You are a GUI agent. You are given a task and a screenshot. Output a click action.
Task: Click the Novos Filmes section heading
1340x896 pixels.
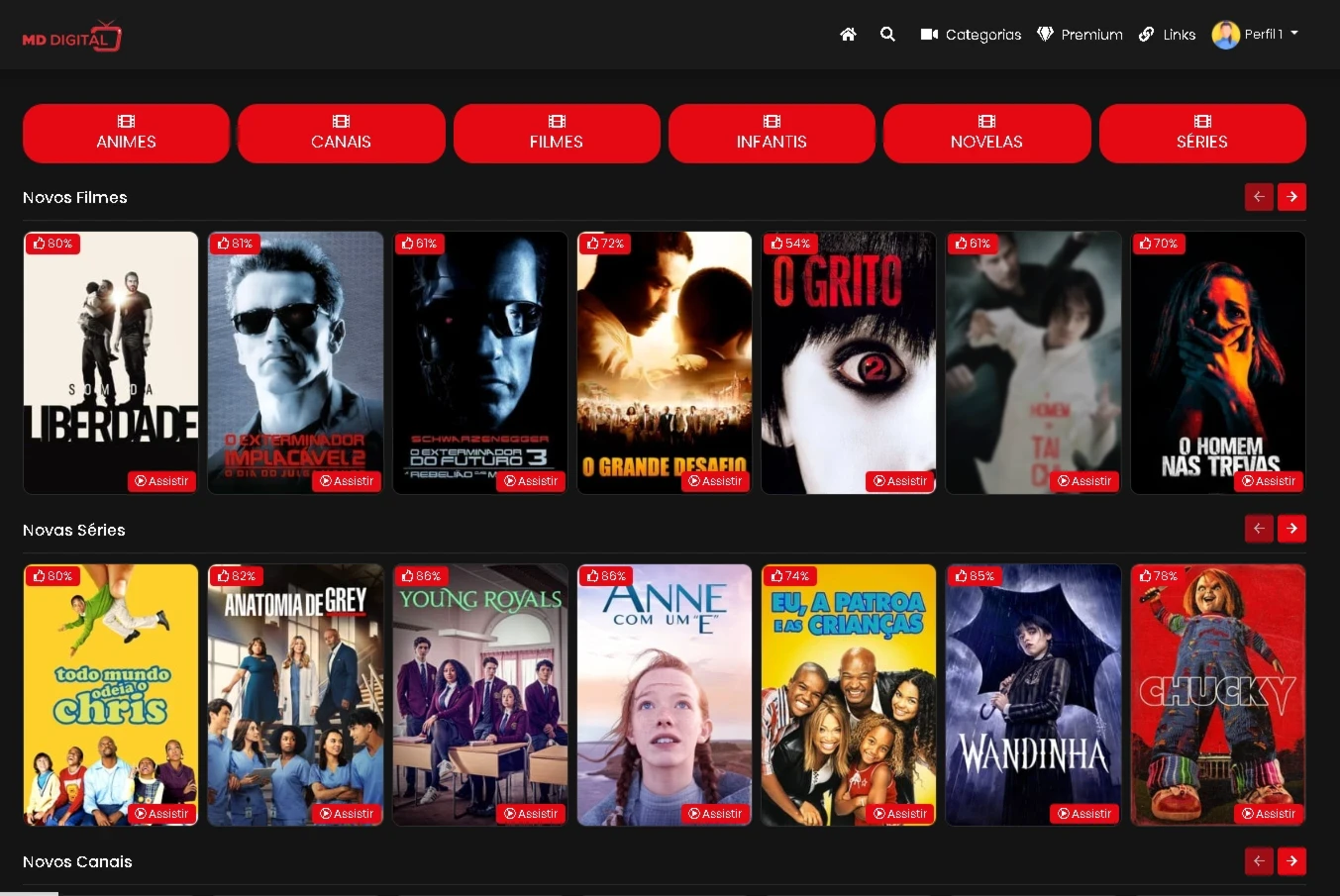coord(75,197)
